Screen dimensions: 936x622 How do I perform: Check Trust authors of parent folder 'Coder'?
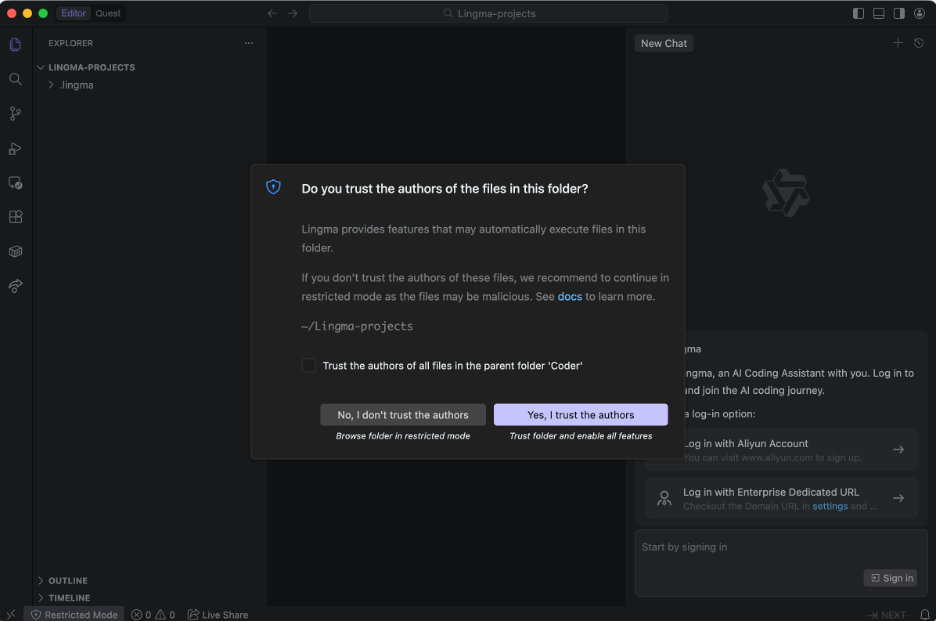(309, 365)
